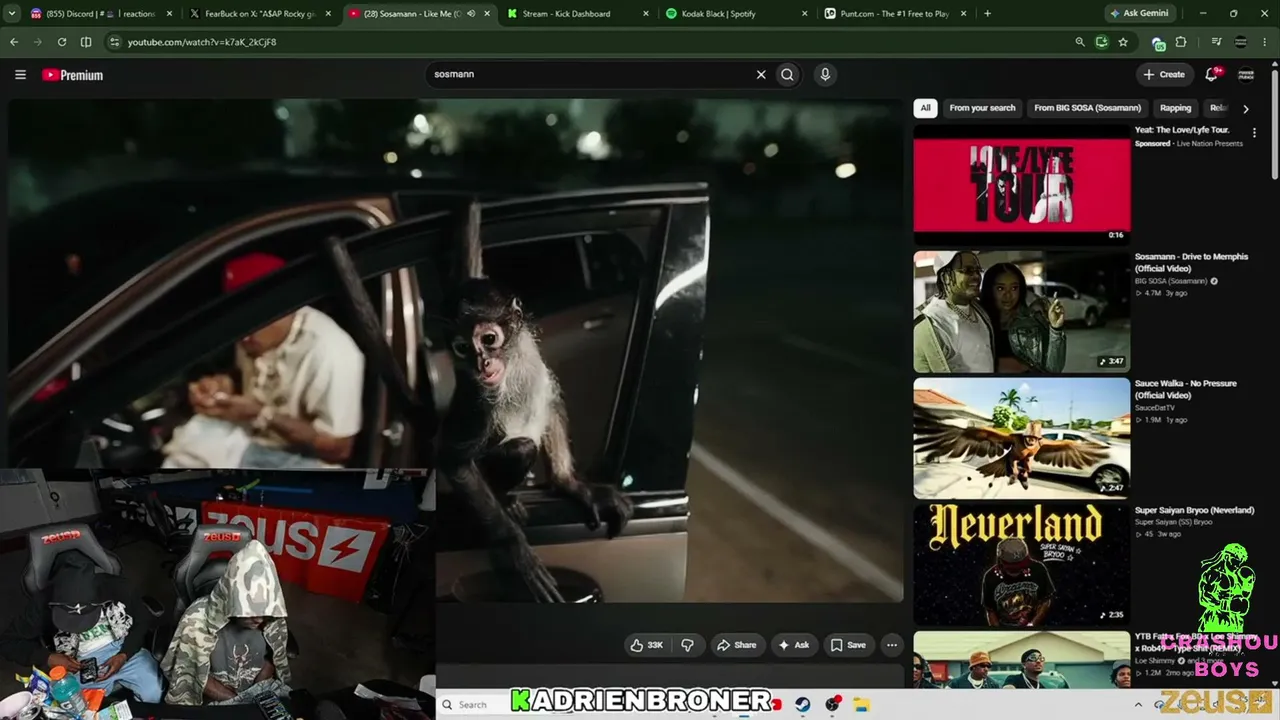This screenshot has width=1280, height=720.
Task: Visit the SauceDatTV channel
Action: point(1157,408)
